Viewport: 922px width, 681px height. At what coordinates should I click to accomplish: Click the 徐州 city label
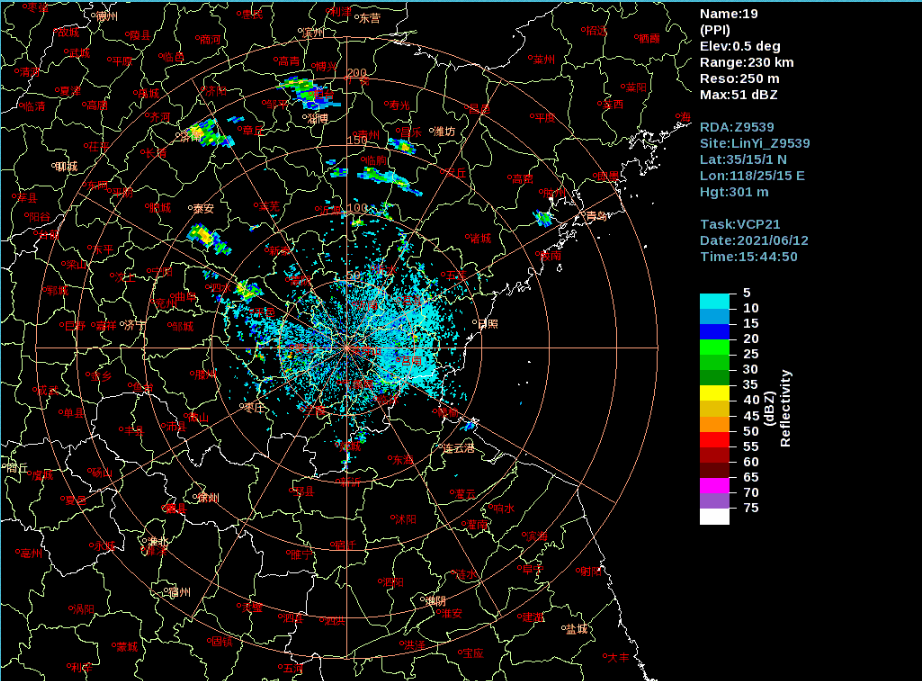point(208,498)
